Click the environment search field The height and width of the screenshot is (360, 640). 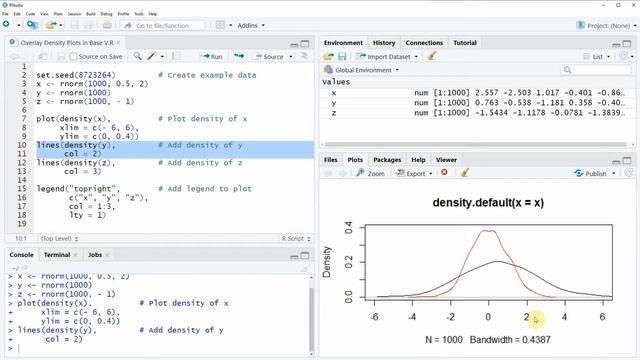tap(596, 70)
